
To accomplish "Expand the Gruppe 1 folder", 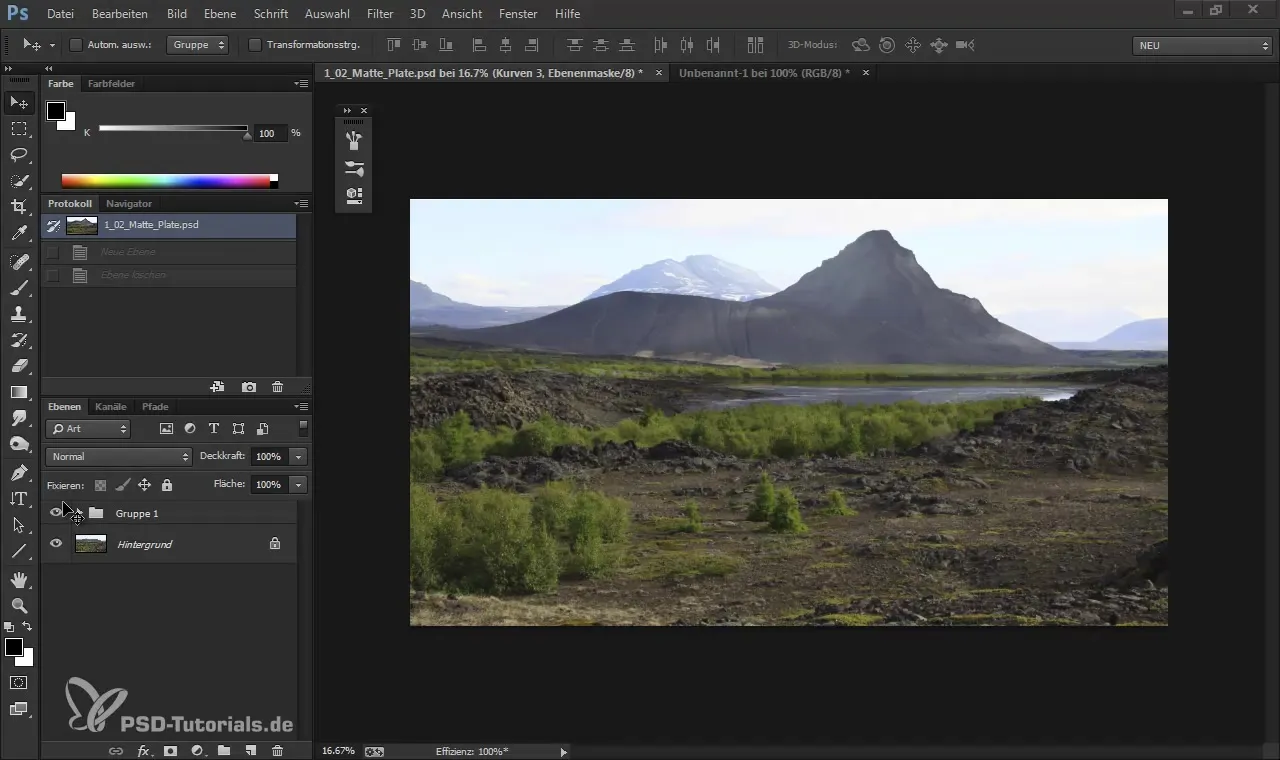I will (x=78, y=513).
